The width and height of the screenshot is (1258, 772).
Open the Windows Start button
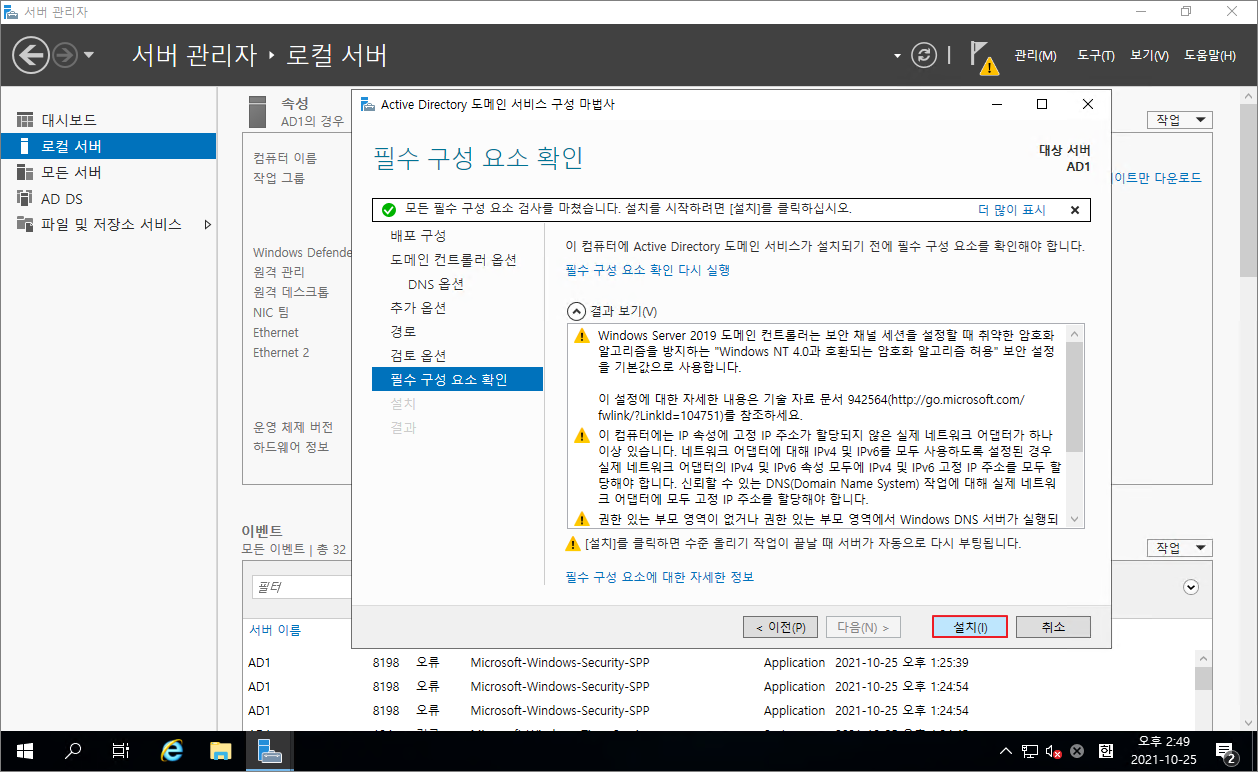point(23,750)
